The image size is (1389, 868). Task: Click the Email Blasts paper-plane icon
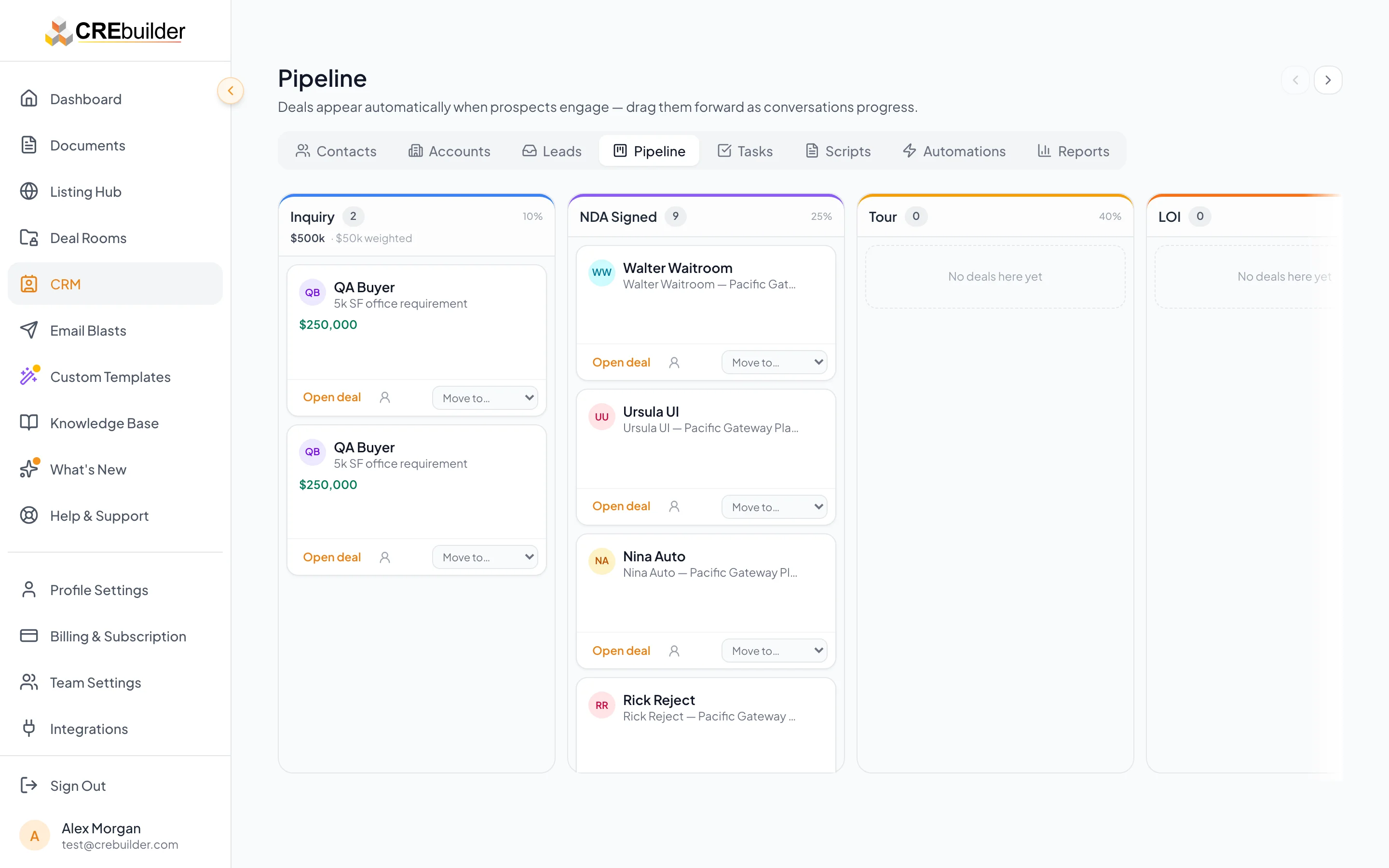[29, 330]
